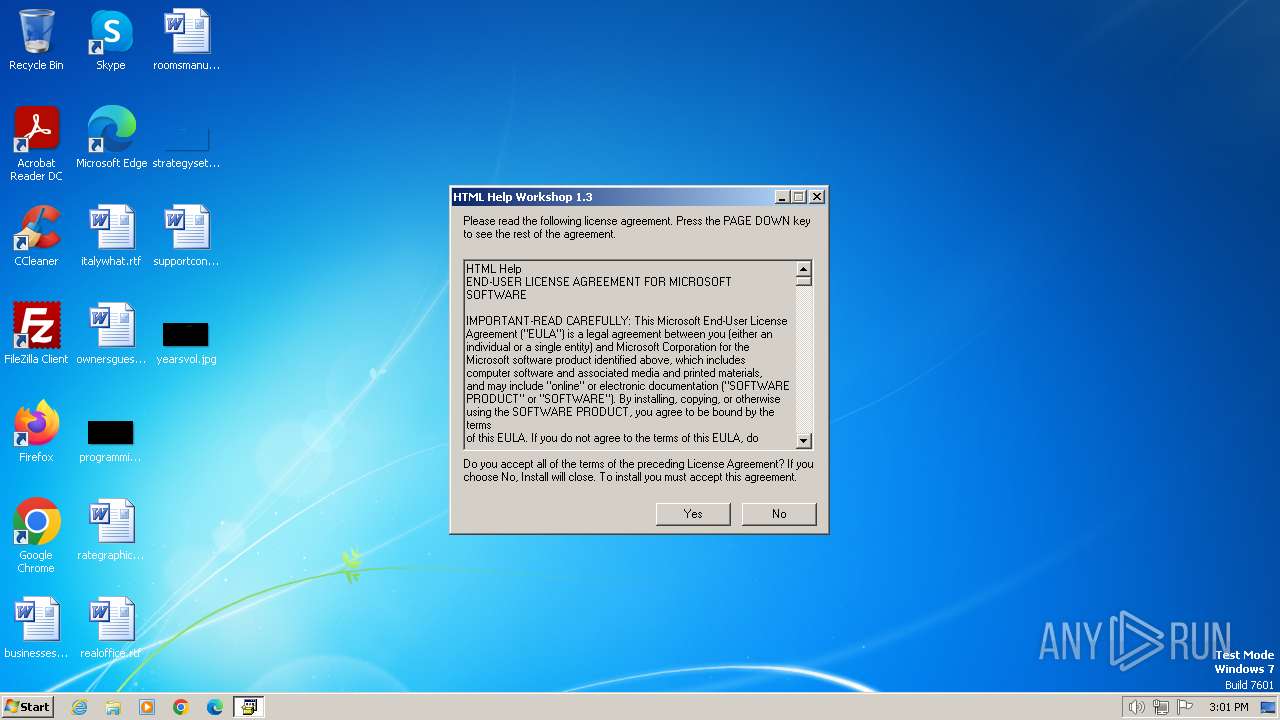The width and height of the screenshot is (1280, 720).
Task: Select the Firefox desktop shortcut
Action: [36, 432]
